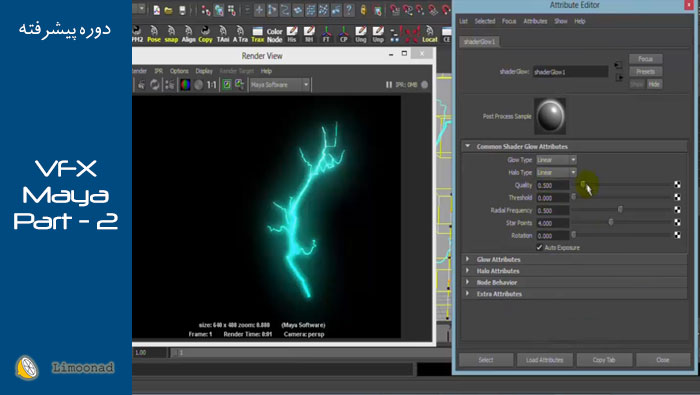Click the map checker button for Rotation
The image size is (700, 395).
(x=677, y=235)
